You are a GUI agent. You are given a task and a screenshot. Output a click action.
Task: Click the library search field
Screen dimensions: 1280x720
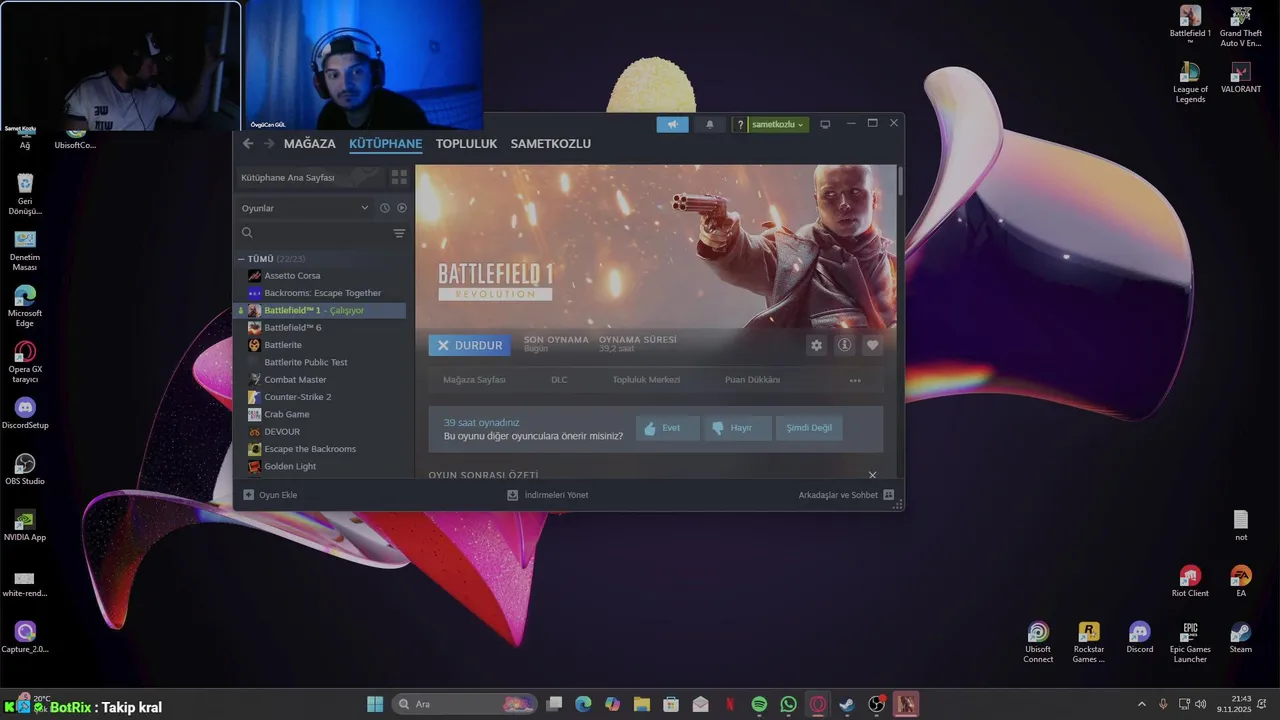(312, 233)
